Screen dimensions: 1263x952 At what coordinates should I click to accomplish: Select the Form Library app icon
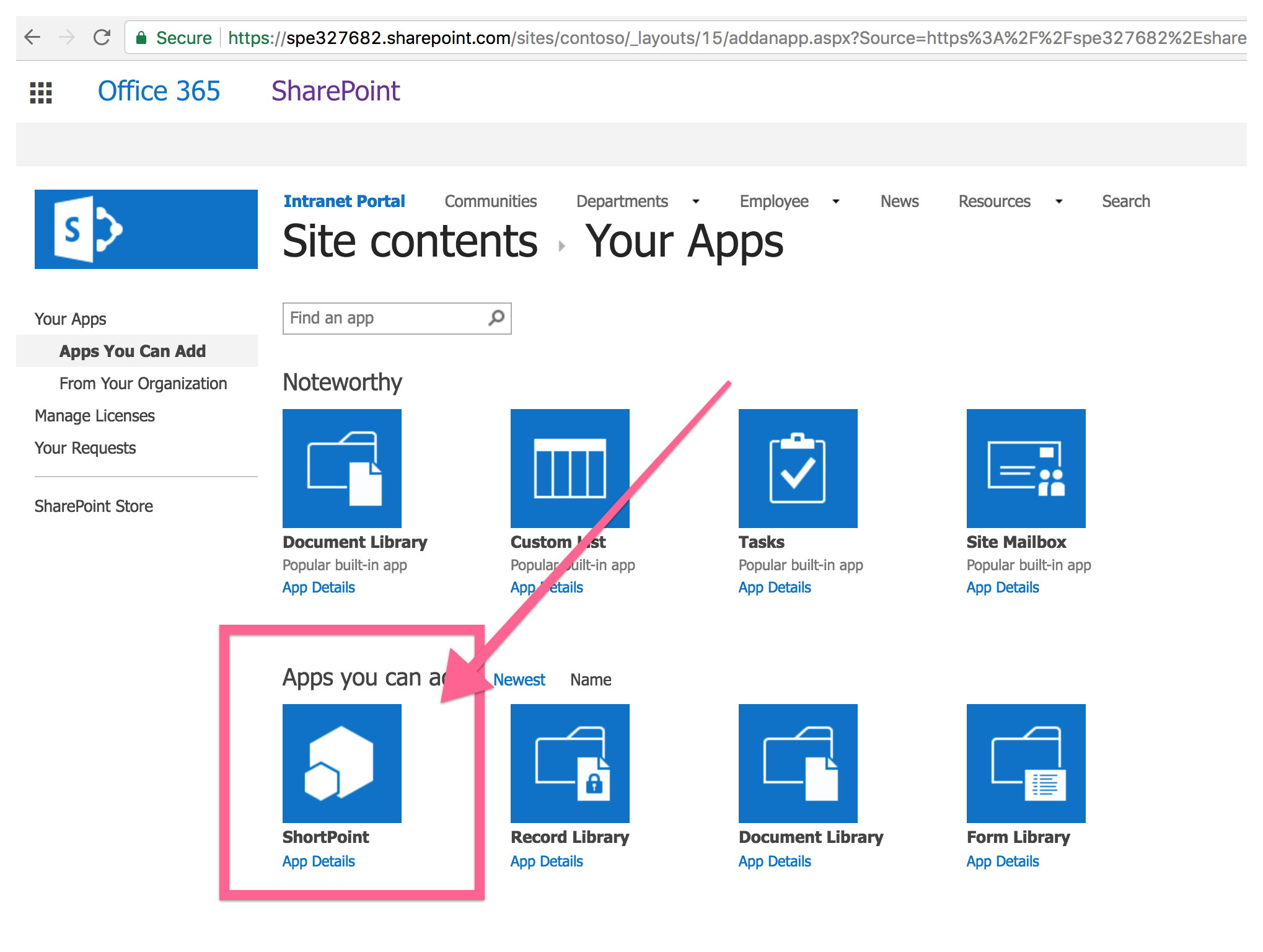tap(1026, 763)
